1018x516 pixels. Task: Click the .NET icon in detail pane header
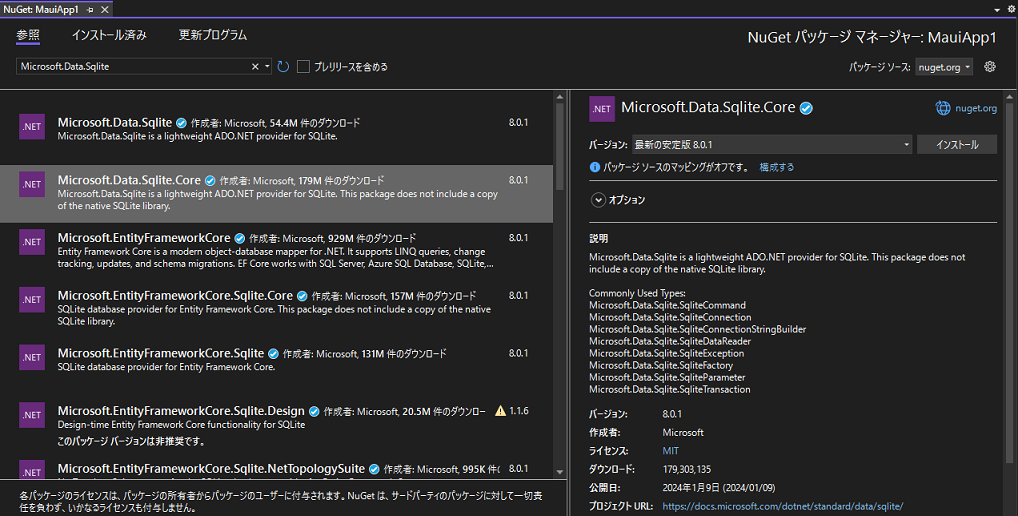[602, 108]
